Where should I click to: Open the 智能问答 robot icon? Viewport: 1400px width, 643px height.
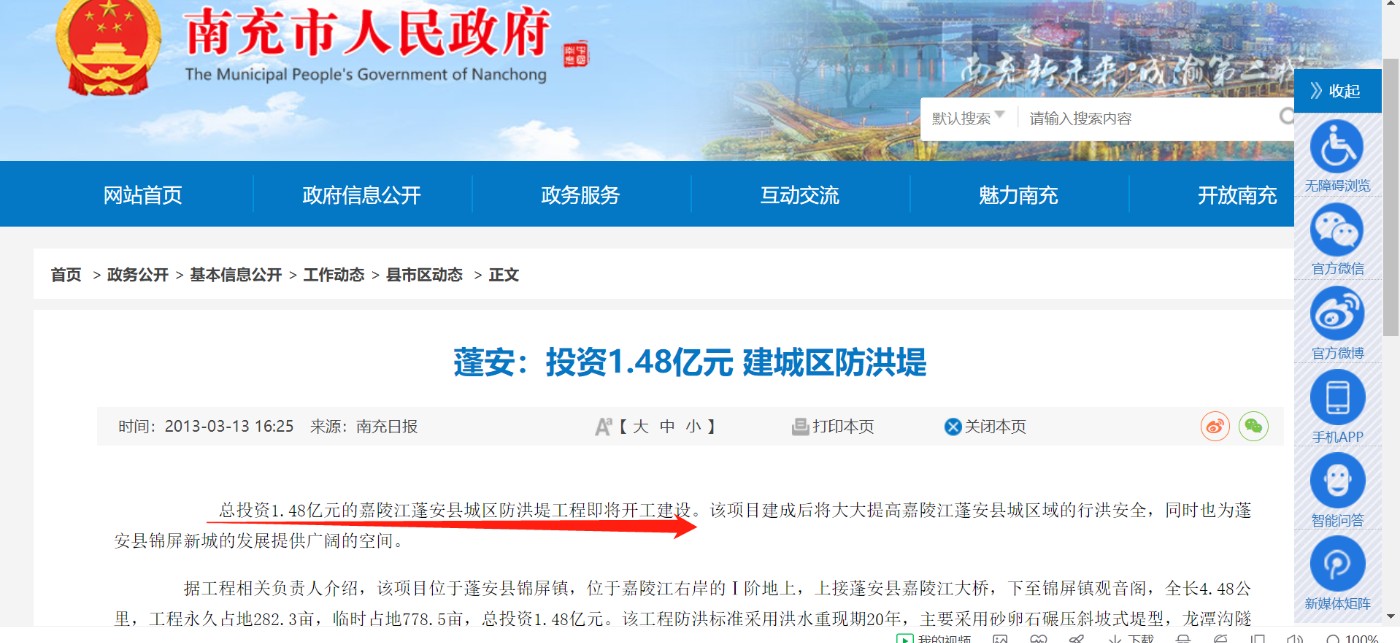[x=1336, y=480]
